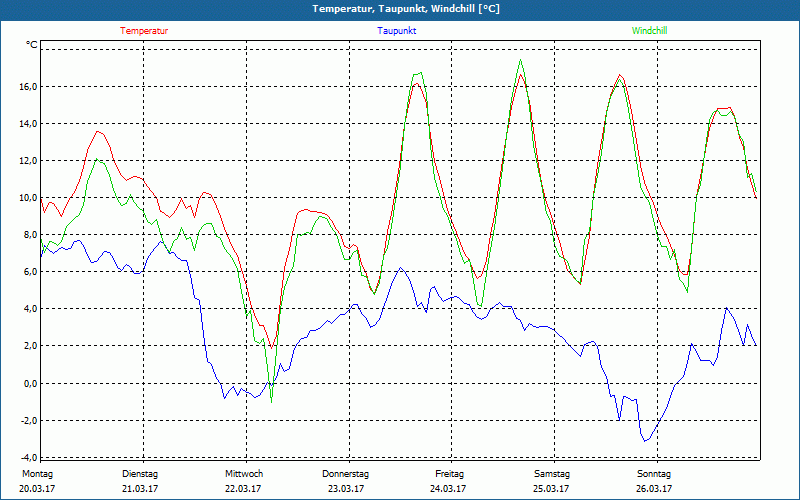800x500 pixels.
Task: Click the chart title Temperatur, Taupunkt, Windchill
Action: [406, 9]
